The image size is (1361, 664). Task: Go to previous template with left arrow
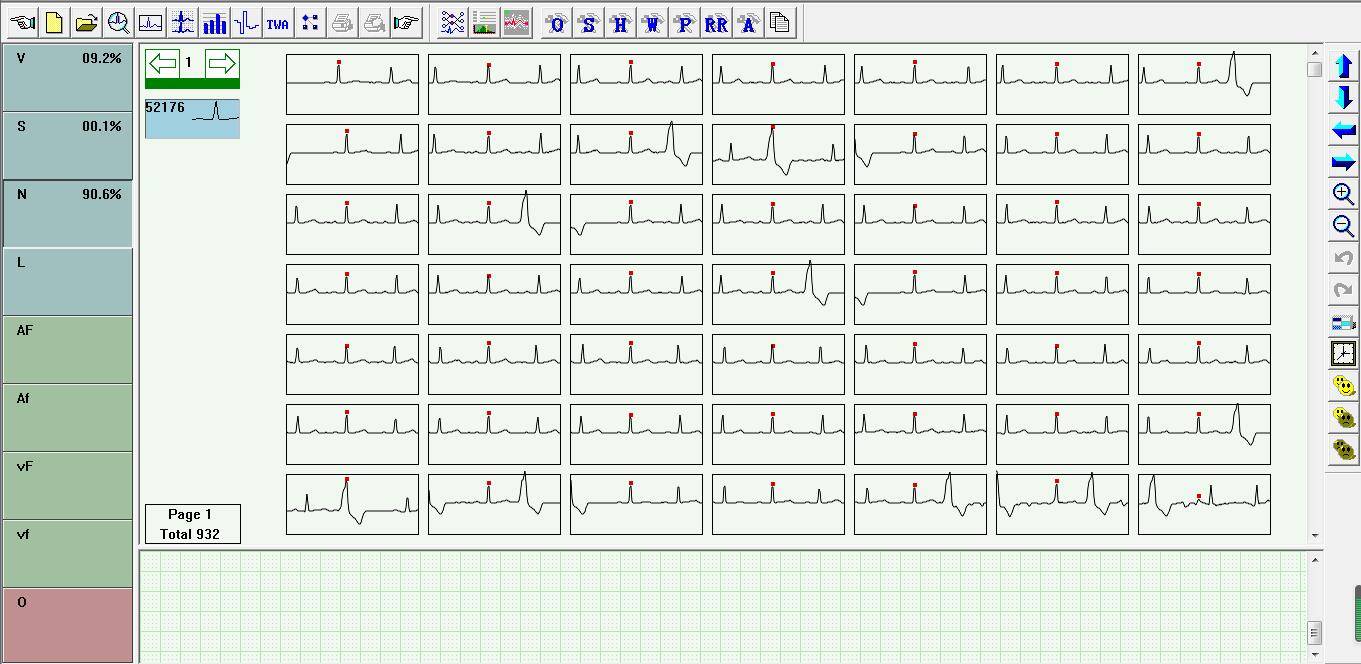coord(162,64)
